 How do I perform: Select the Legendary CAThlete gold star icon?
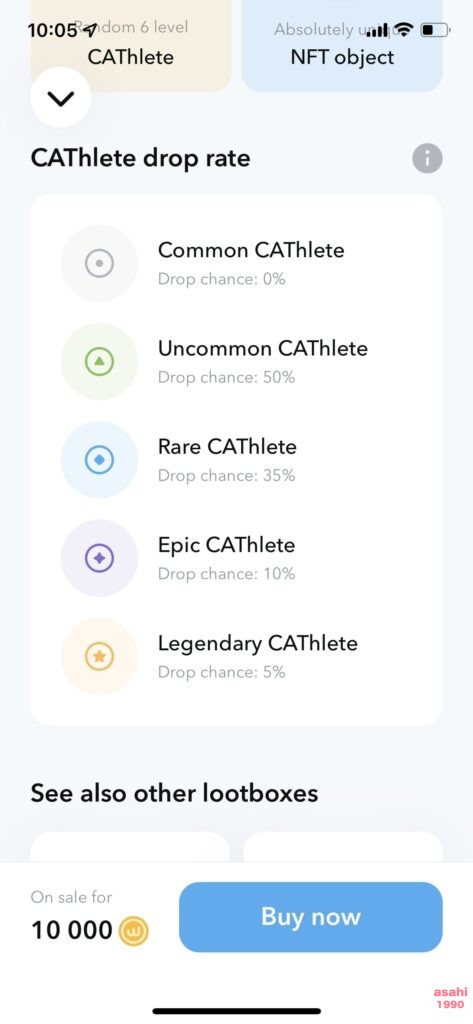99,656
